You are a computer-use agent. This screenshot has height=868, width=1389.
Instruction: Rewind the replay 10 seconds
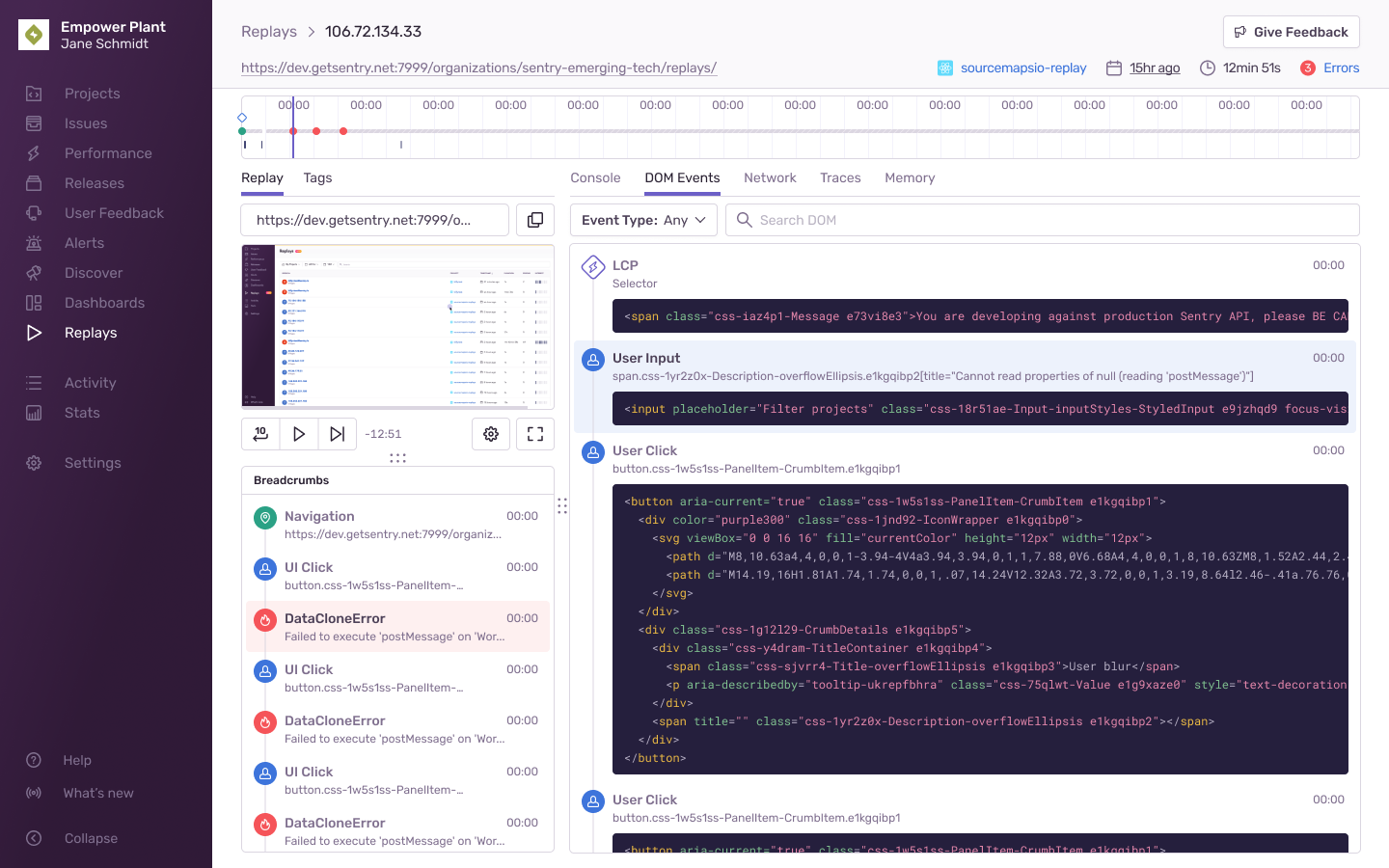[259, 433]
